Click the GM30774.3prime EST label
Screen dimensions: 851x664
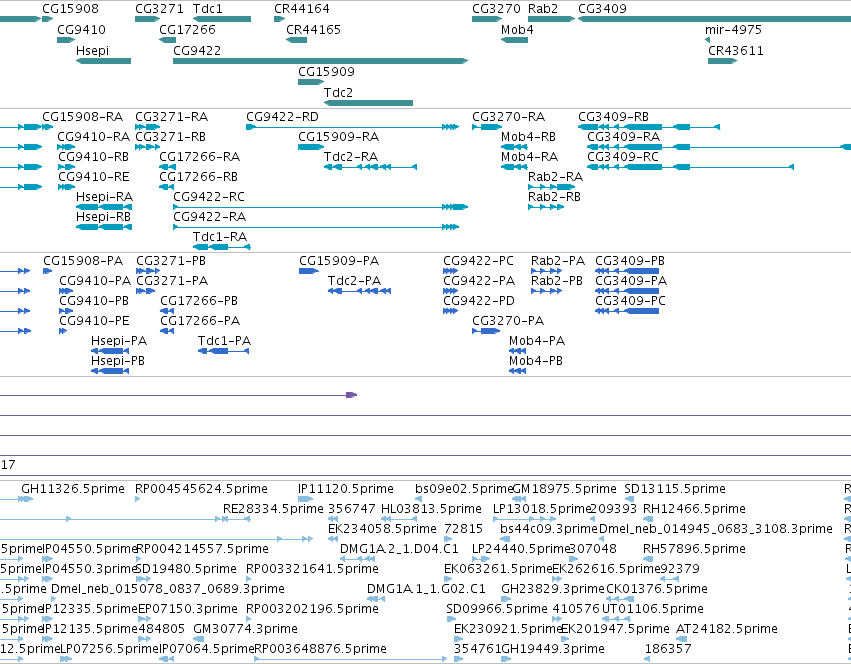(x=245, y=629)
